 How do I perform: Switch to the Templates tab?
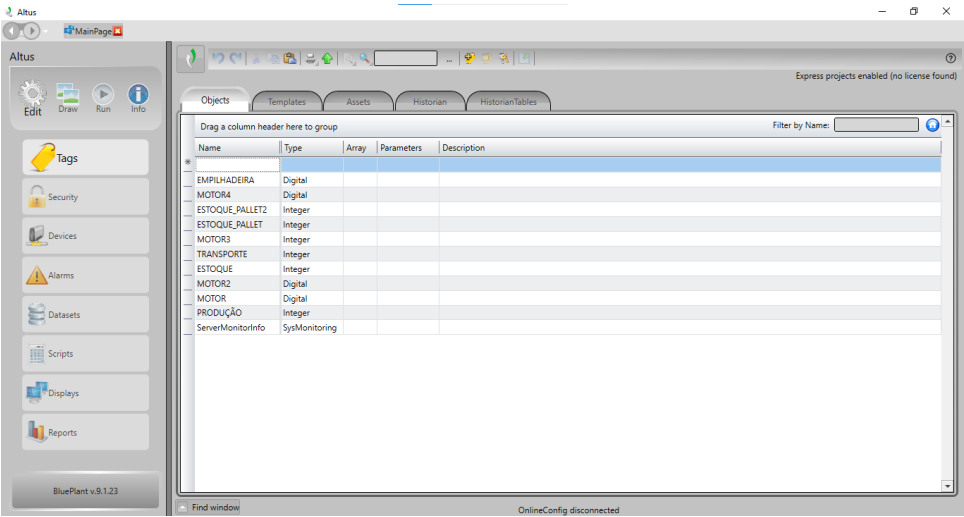tap(287, 102)
